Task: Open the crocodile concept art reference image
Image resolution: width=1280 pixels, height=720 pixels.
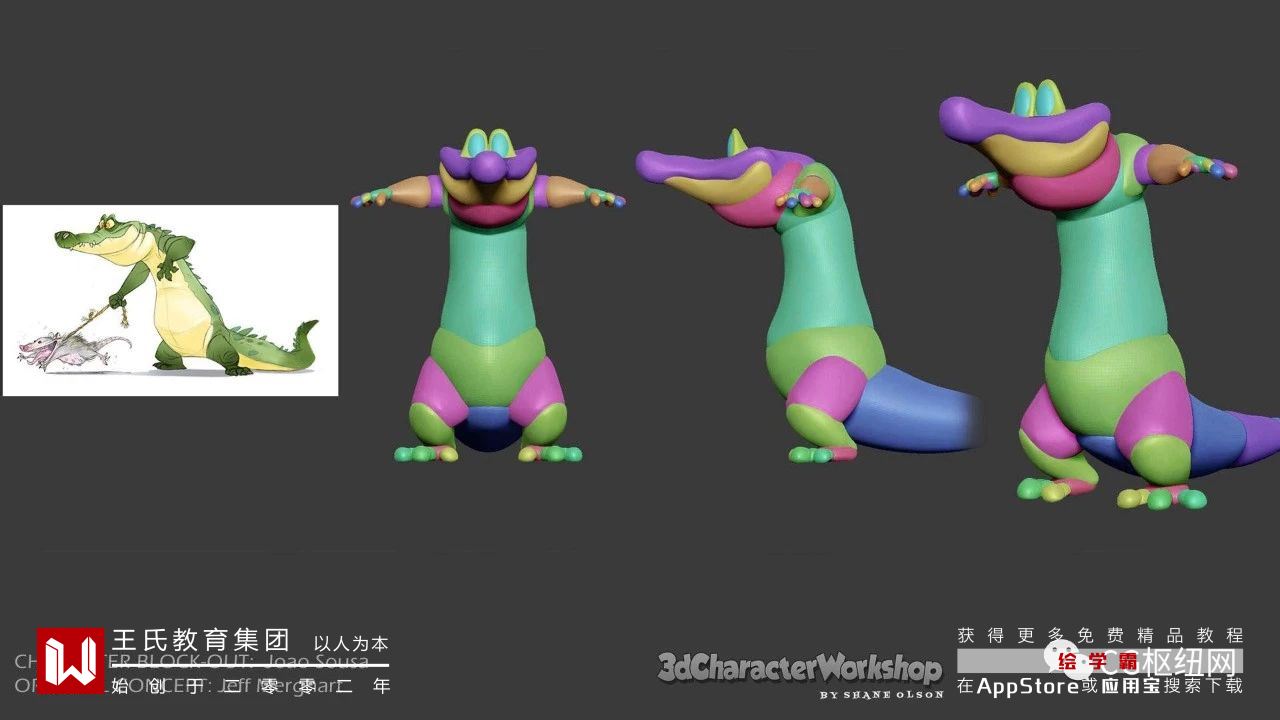Action: point(170,300)
